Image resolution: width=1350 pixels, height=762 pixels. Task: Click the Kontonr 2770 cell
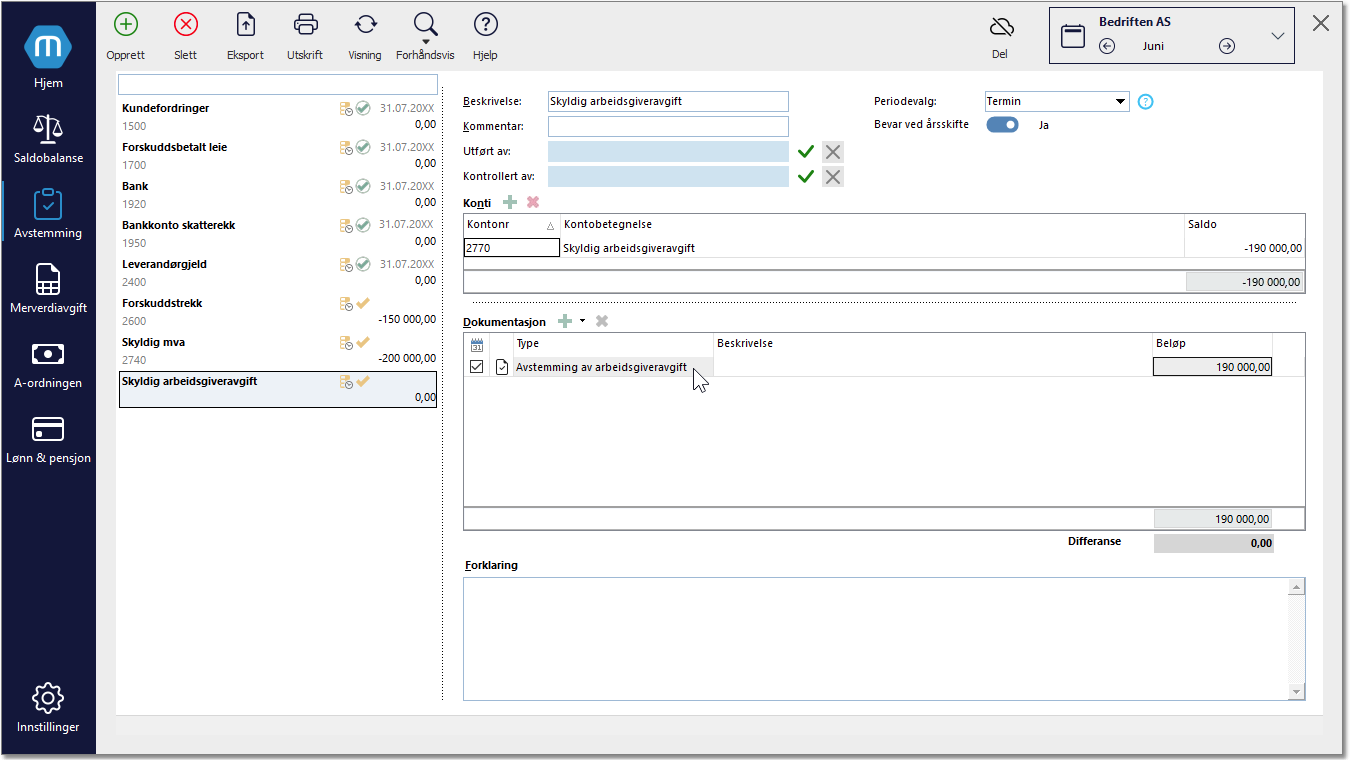point(512,248)
